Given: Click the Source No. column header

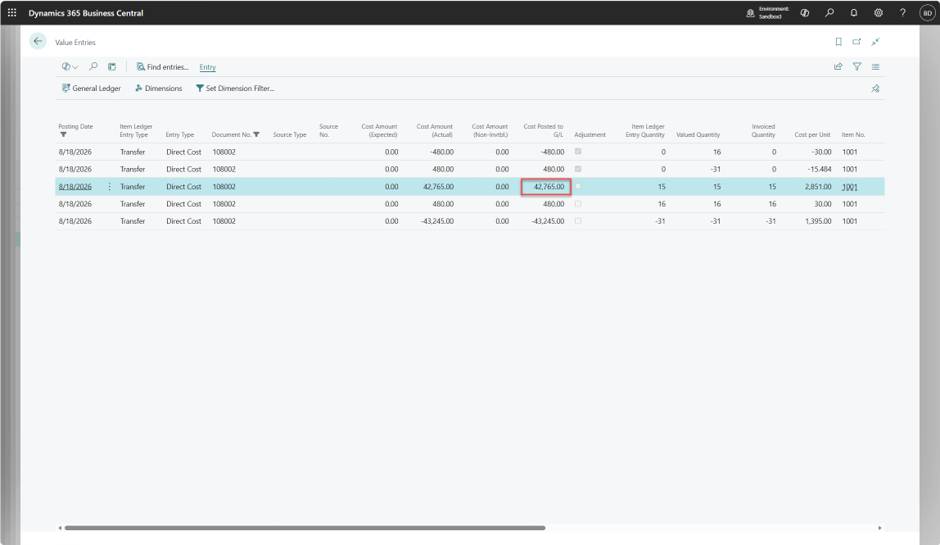Looking at the screenshot, I should pyautogui.click(x=329, y=131).
